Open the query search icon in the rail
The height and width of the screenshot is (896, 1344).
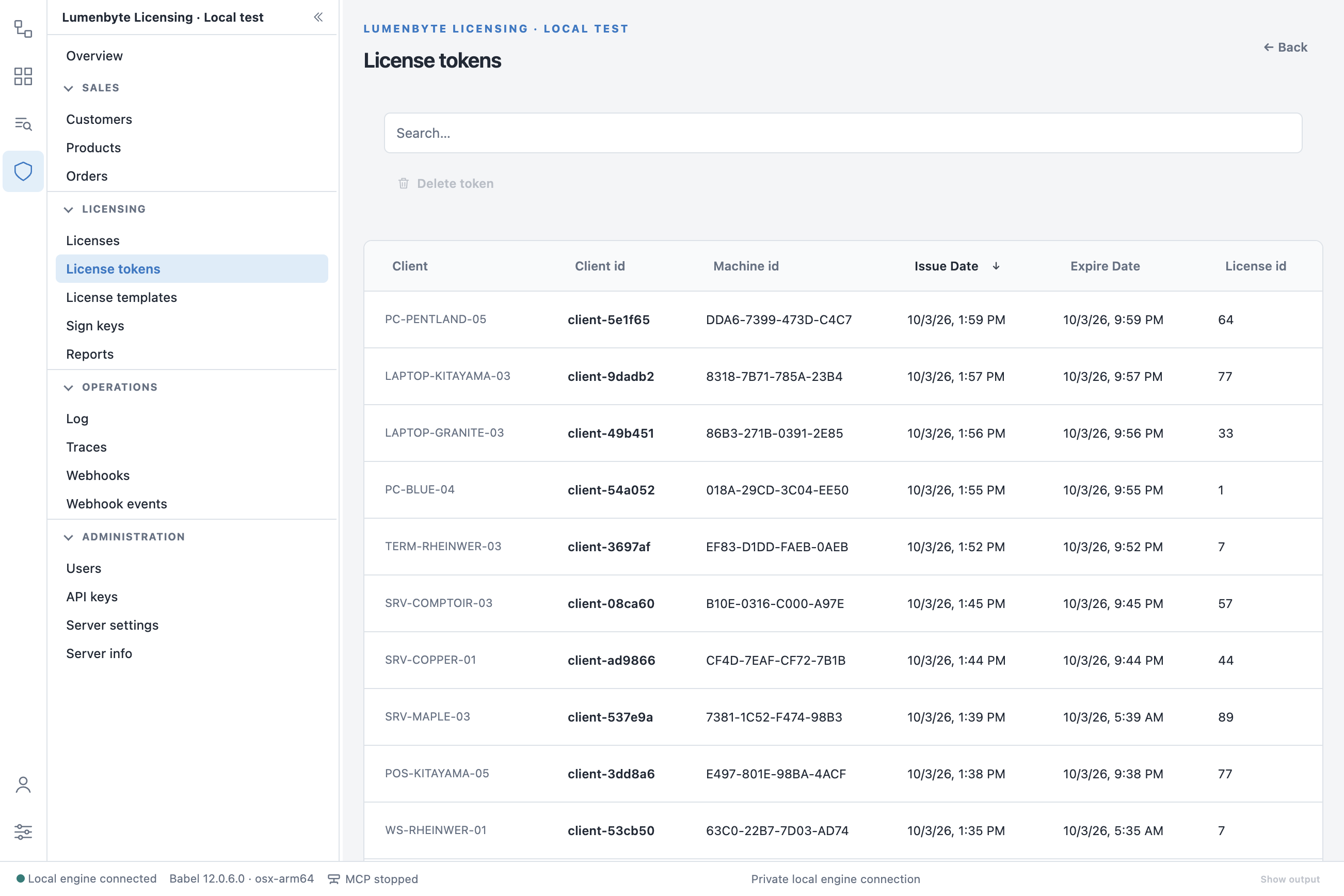coord(23,124)
